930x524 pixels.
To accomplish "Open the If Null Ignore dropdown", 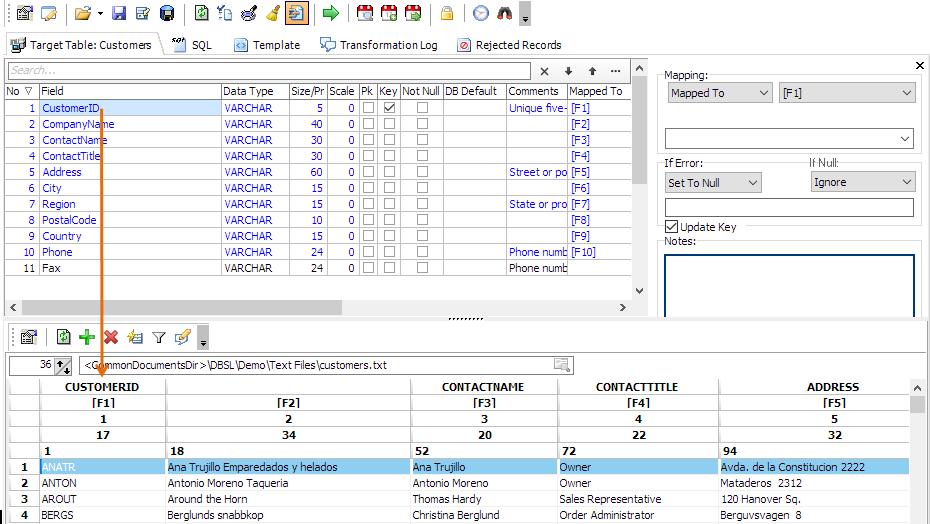I will tap(862, 182).
